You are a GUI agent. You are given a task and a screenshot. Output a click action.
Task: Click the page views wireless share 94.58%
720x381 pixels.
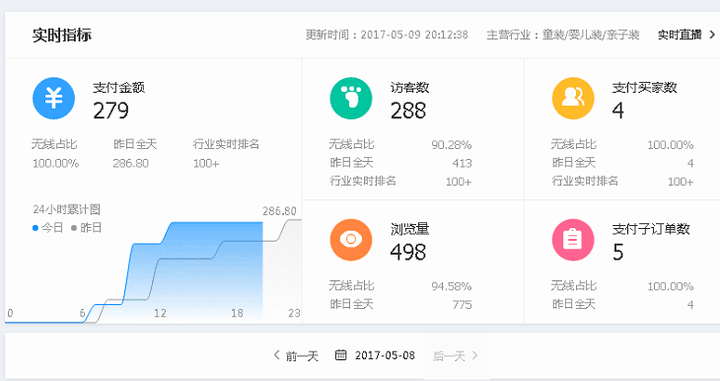coord(451,286)
